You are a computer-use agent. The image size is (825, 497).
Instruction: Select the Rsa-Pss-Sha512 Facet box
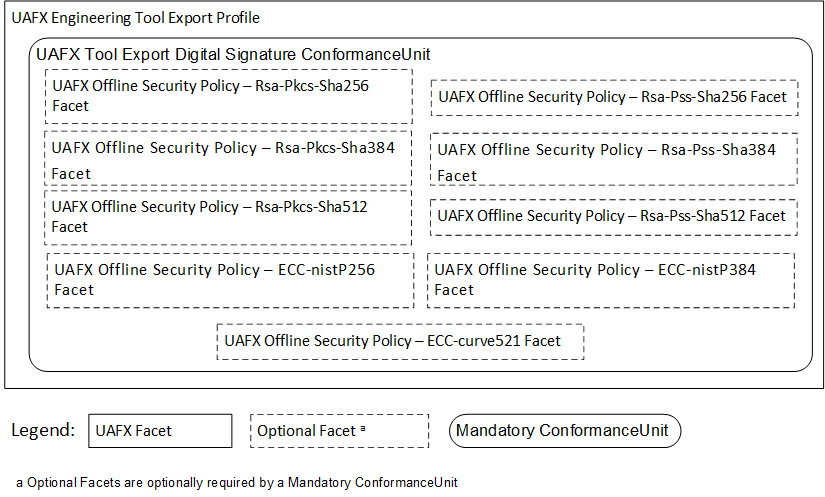pyautogui.click(x=614, y=217)
